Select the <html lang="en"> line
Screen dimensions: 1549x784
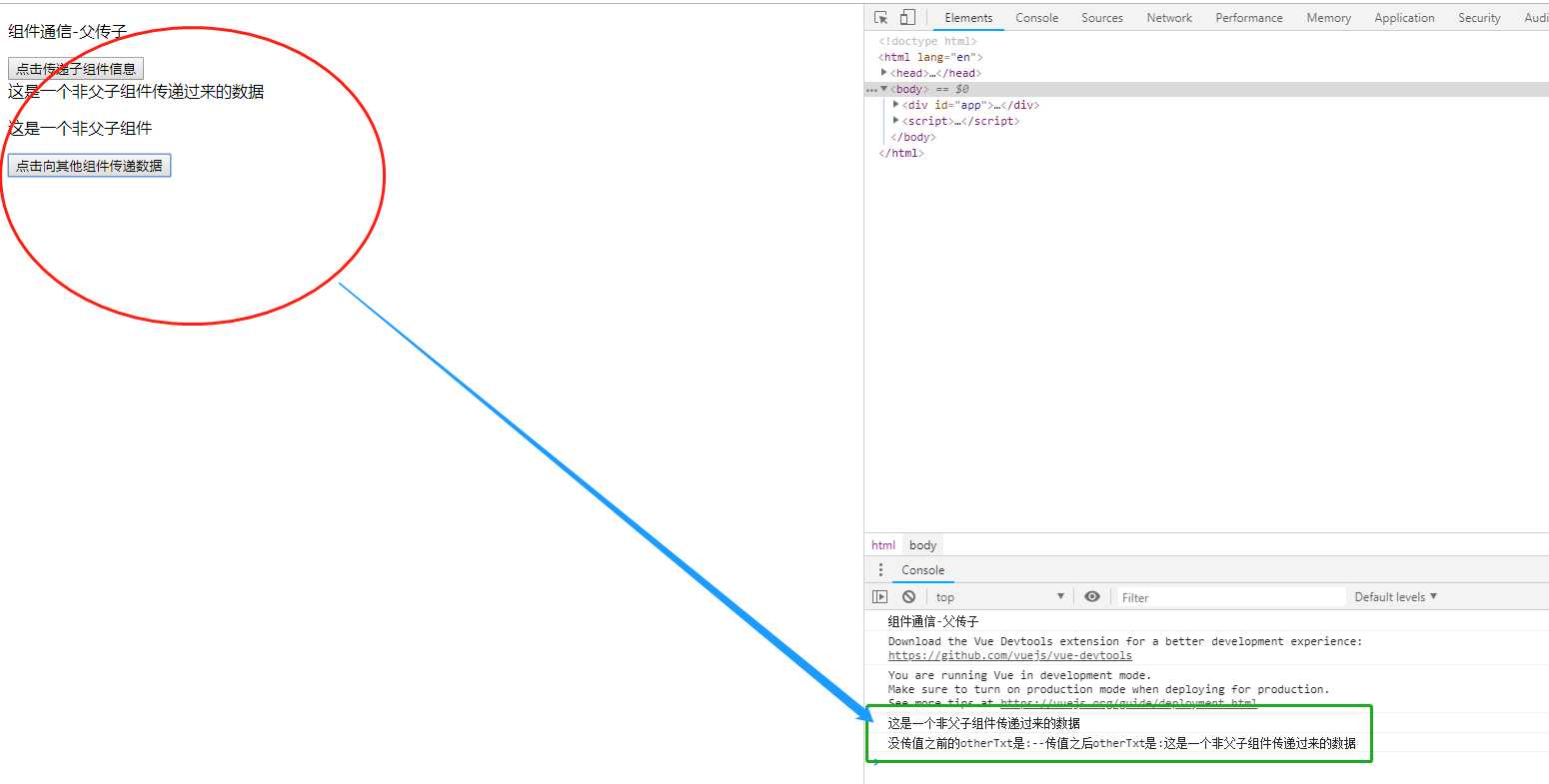pos(930,57)
